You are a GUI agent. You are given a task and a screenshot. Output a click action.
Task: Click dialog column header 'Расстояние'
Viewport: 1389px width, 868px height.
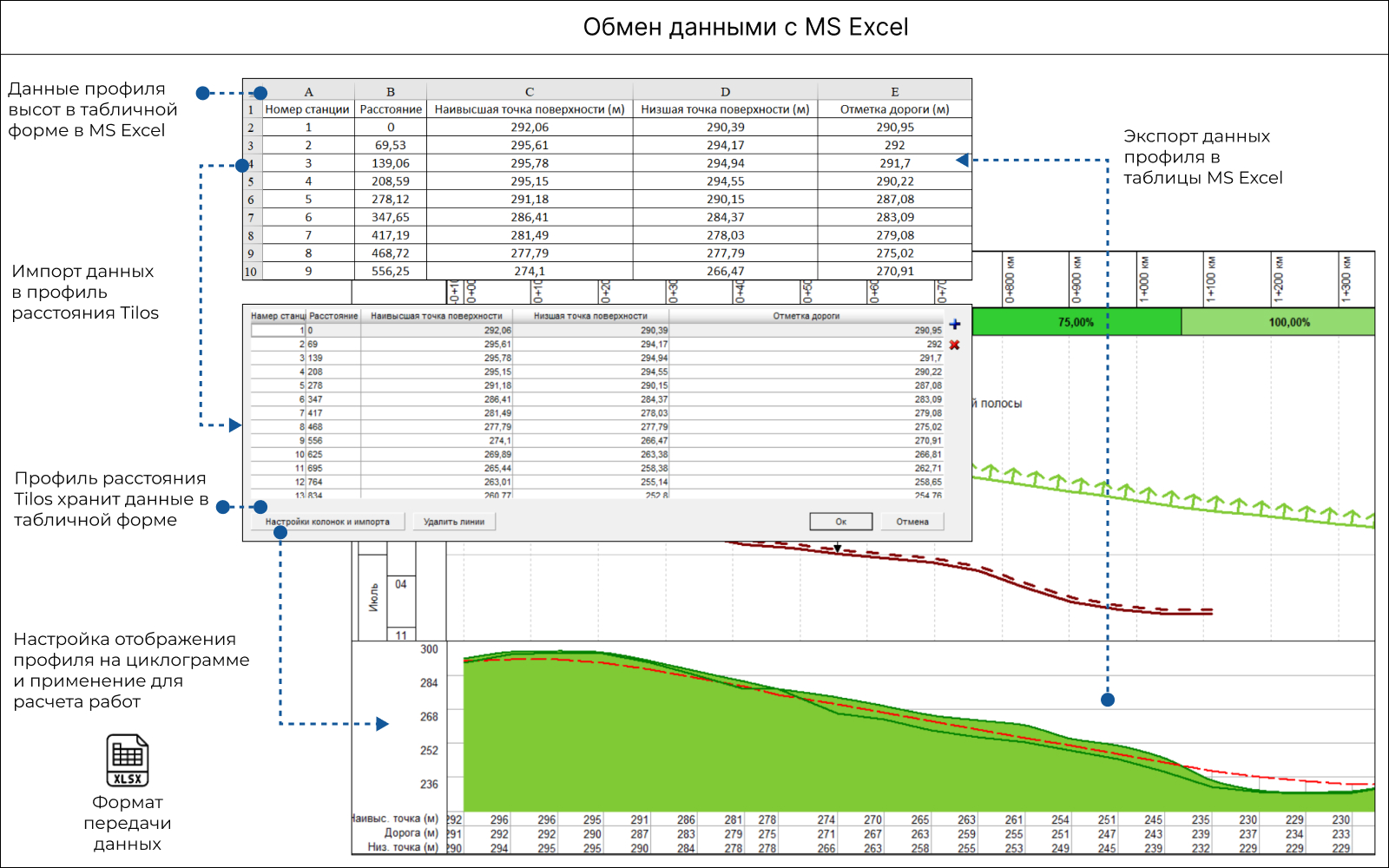click(333, 316)
